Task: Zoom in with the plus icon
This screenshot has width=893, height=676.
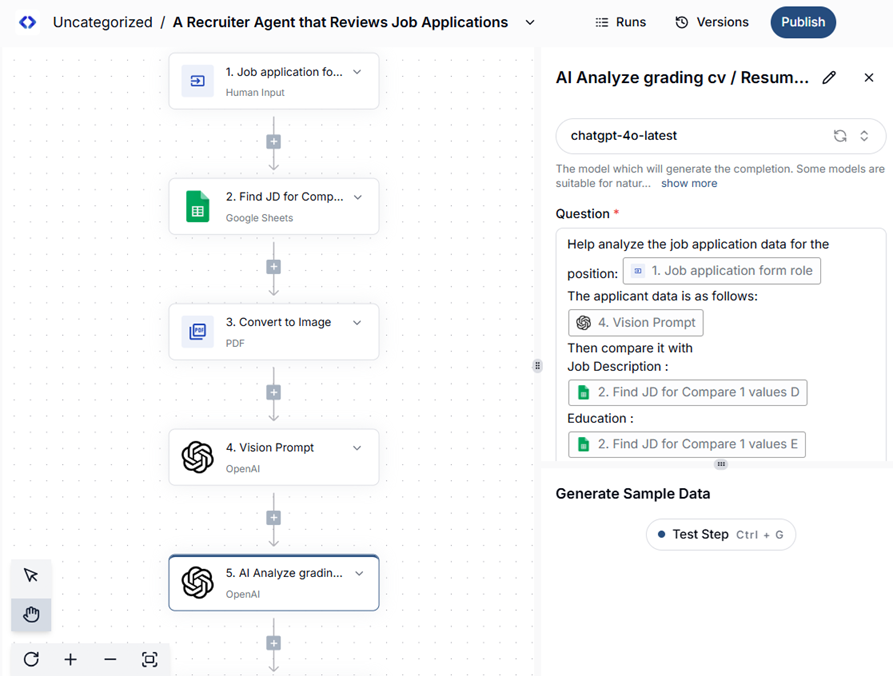Action: [x=71, y=659]
